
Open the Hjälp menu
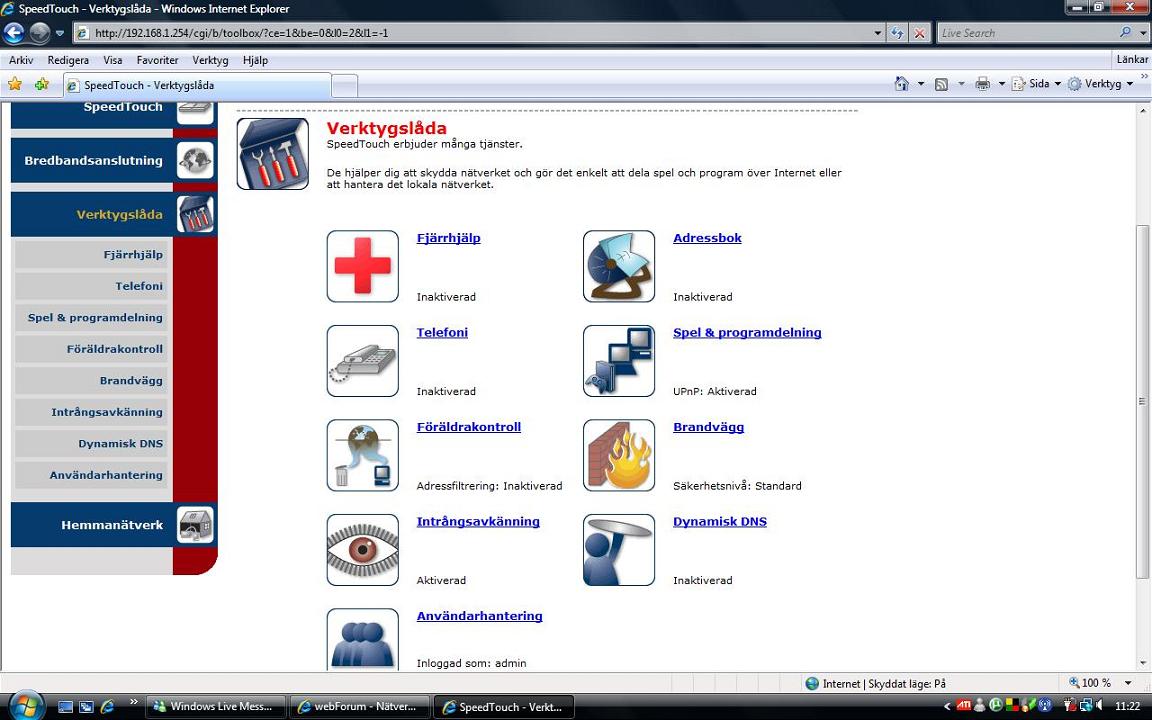pyautogui.click(x=255, y=60)
